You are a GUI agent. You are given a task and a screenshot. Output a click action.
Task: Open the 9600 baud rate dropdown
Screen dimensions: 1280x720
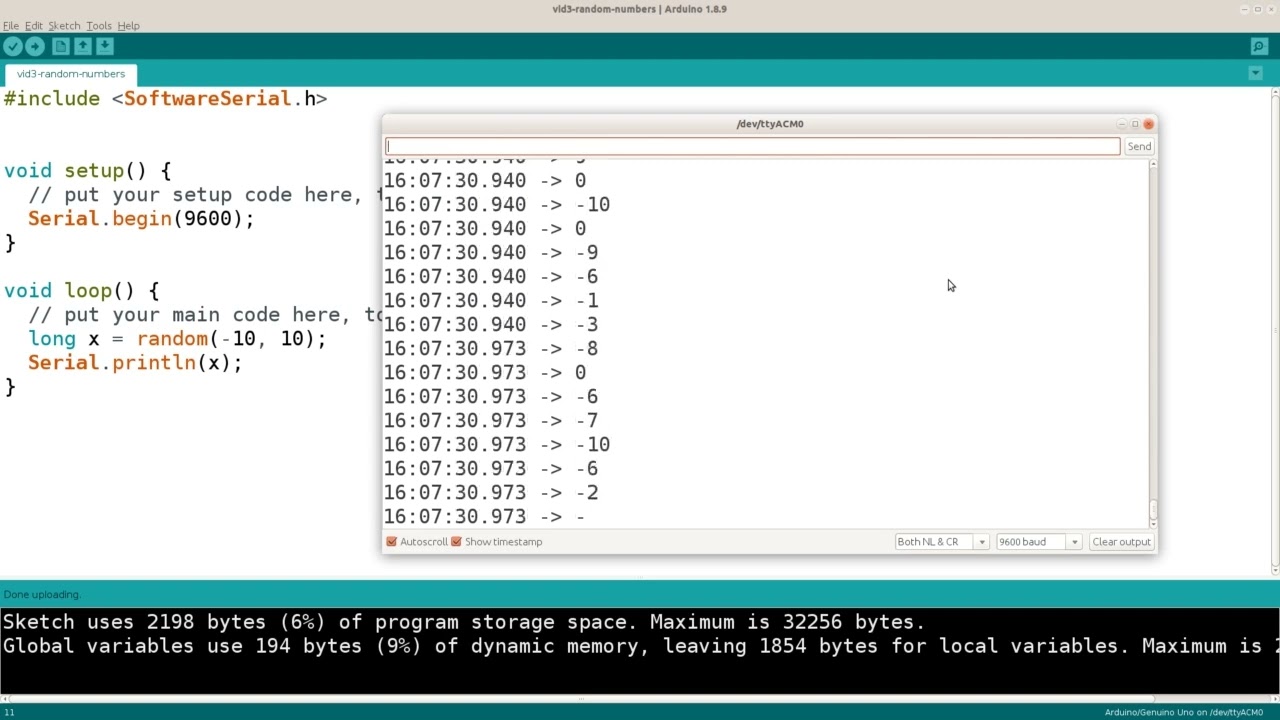coord(1039,542)
